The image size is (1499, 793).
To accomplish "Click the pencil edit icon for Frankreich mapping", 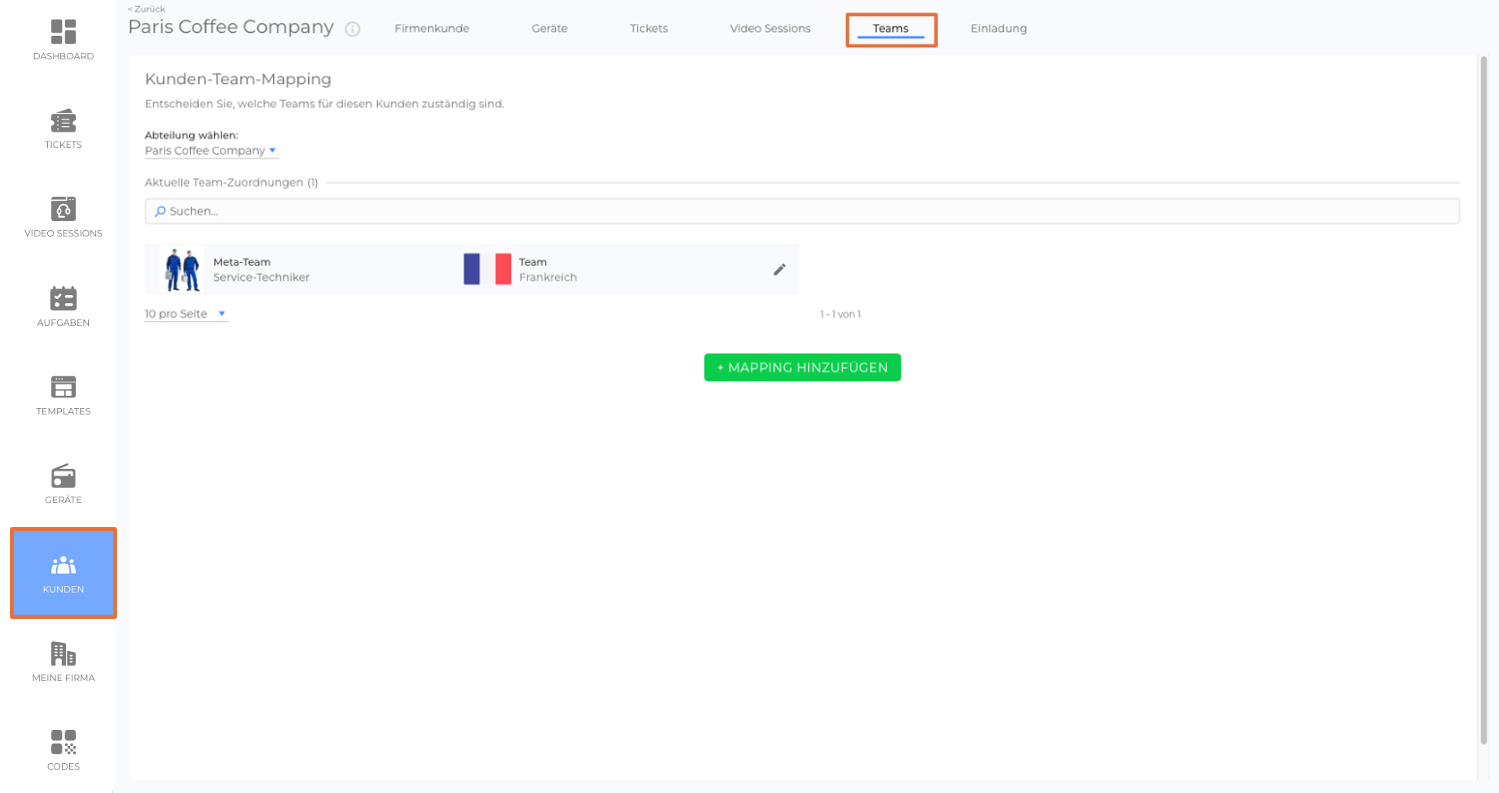I will pos(780,269).
